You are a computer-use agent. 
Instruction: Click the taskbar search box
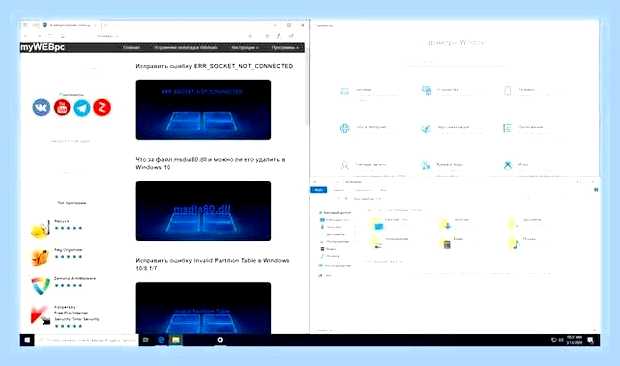pyautogui.click(x=87, y=340)
